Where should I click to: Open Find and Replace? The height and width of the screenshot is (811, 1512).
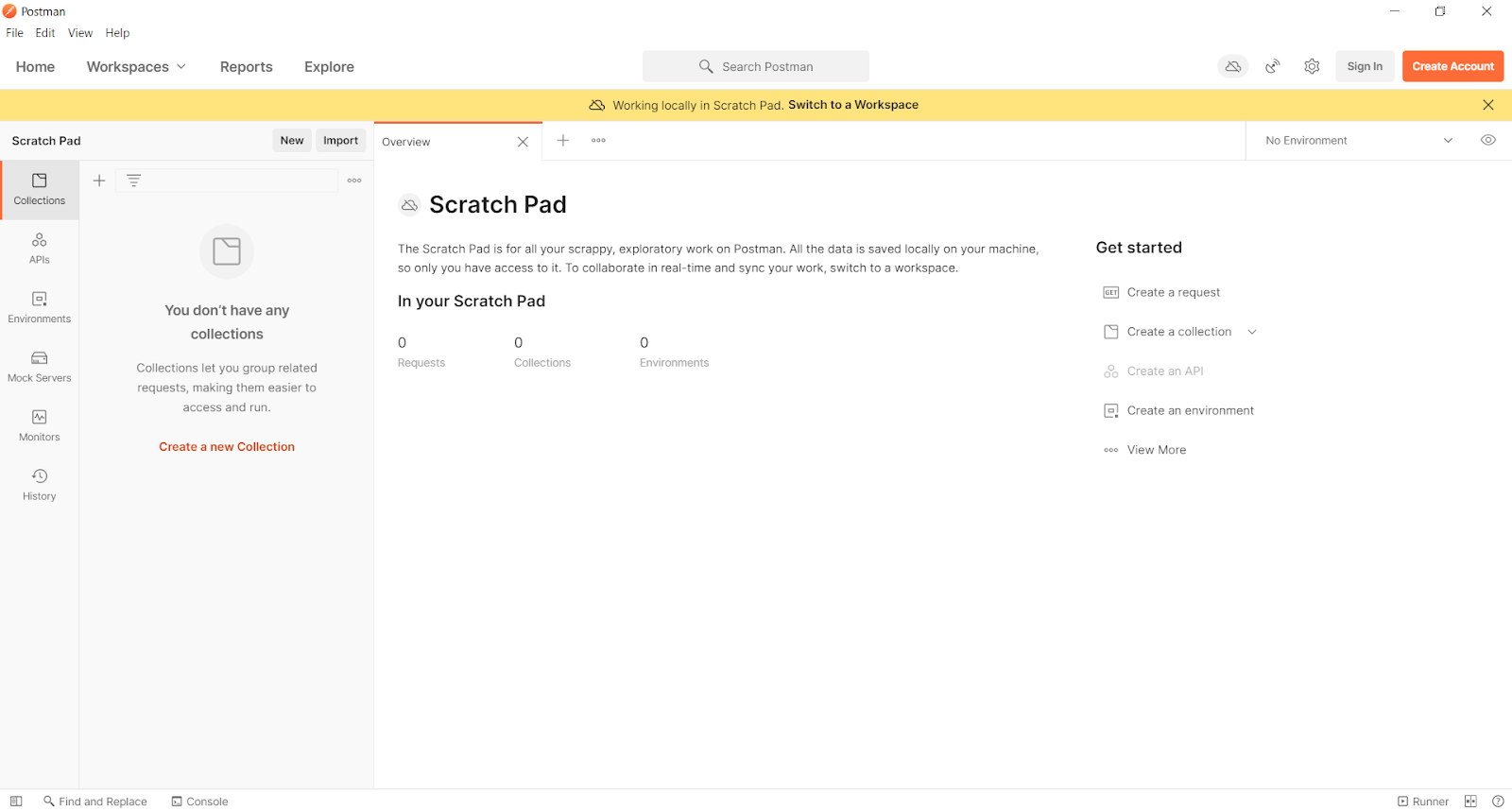coord(95,802)
